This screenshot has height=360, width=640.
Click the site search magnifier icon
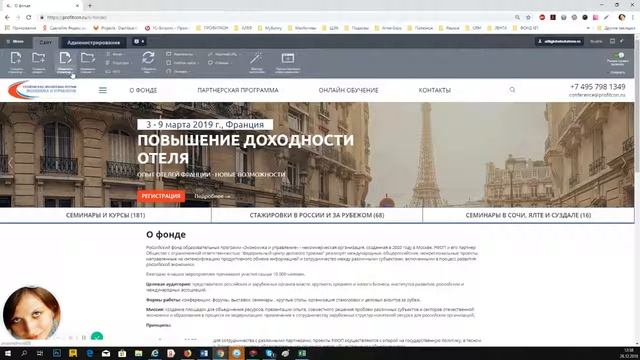tap(512, 89)
